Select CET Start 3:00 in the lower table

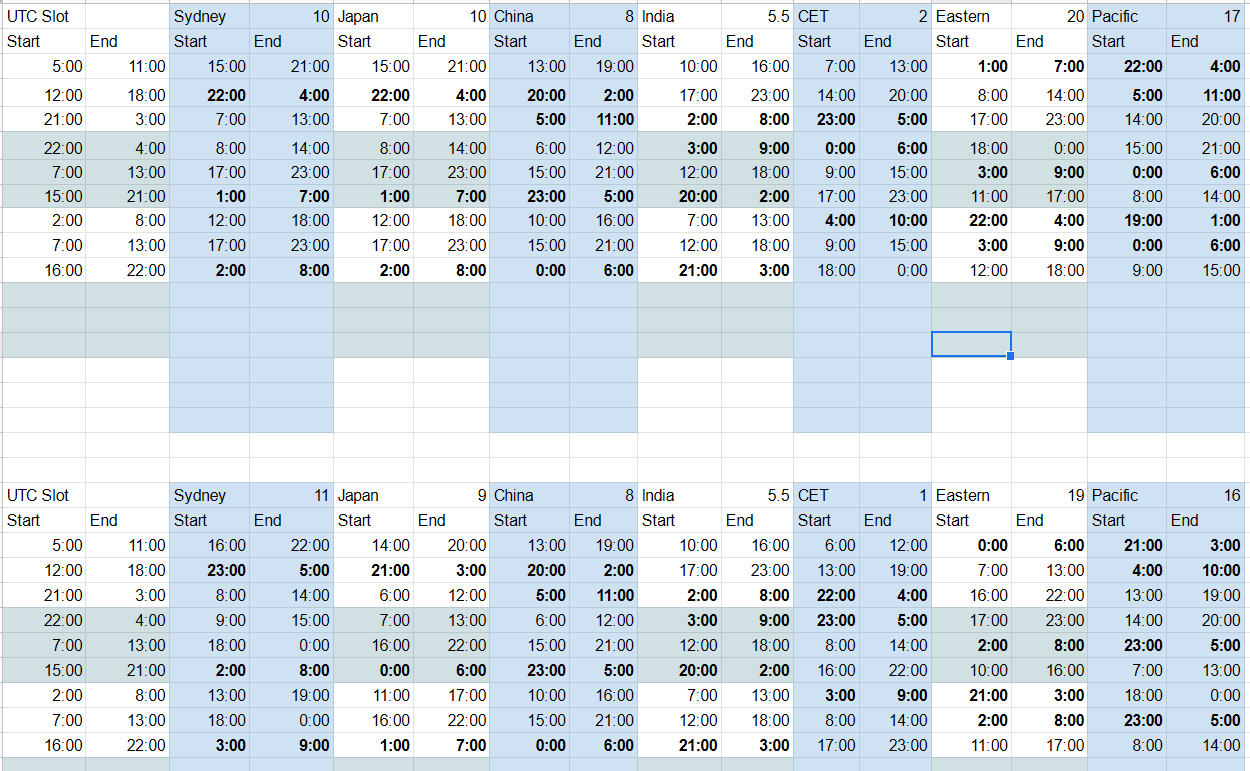[x=826, y=695]
